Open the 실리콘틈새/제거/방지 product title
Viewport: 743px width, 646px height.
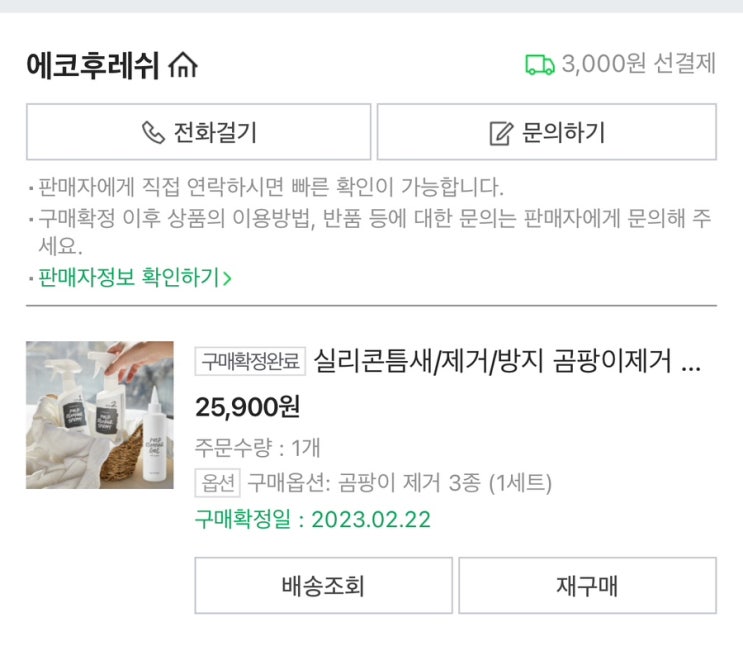pos(507,361)
